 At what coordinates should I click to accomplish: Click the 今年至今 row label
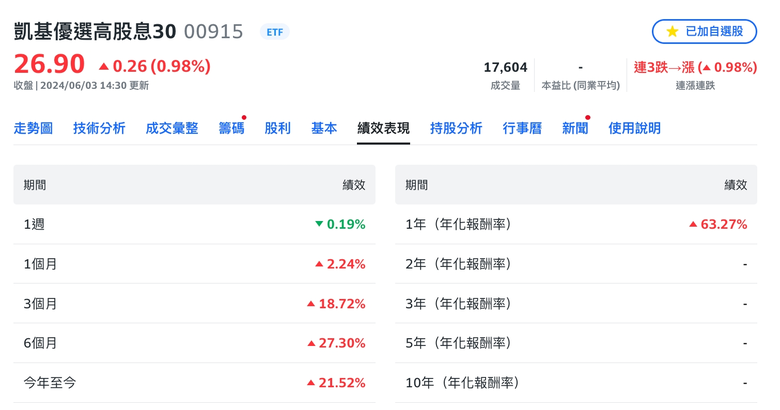point(50,383)
